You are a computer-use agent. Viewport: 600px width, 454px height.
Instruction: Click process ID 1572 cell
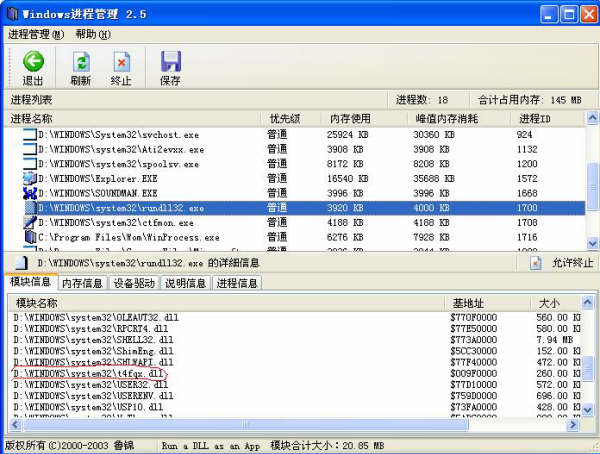coord(527,178)
